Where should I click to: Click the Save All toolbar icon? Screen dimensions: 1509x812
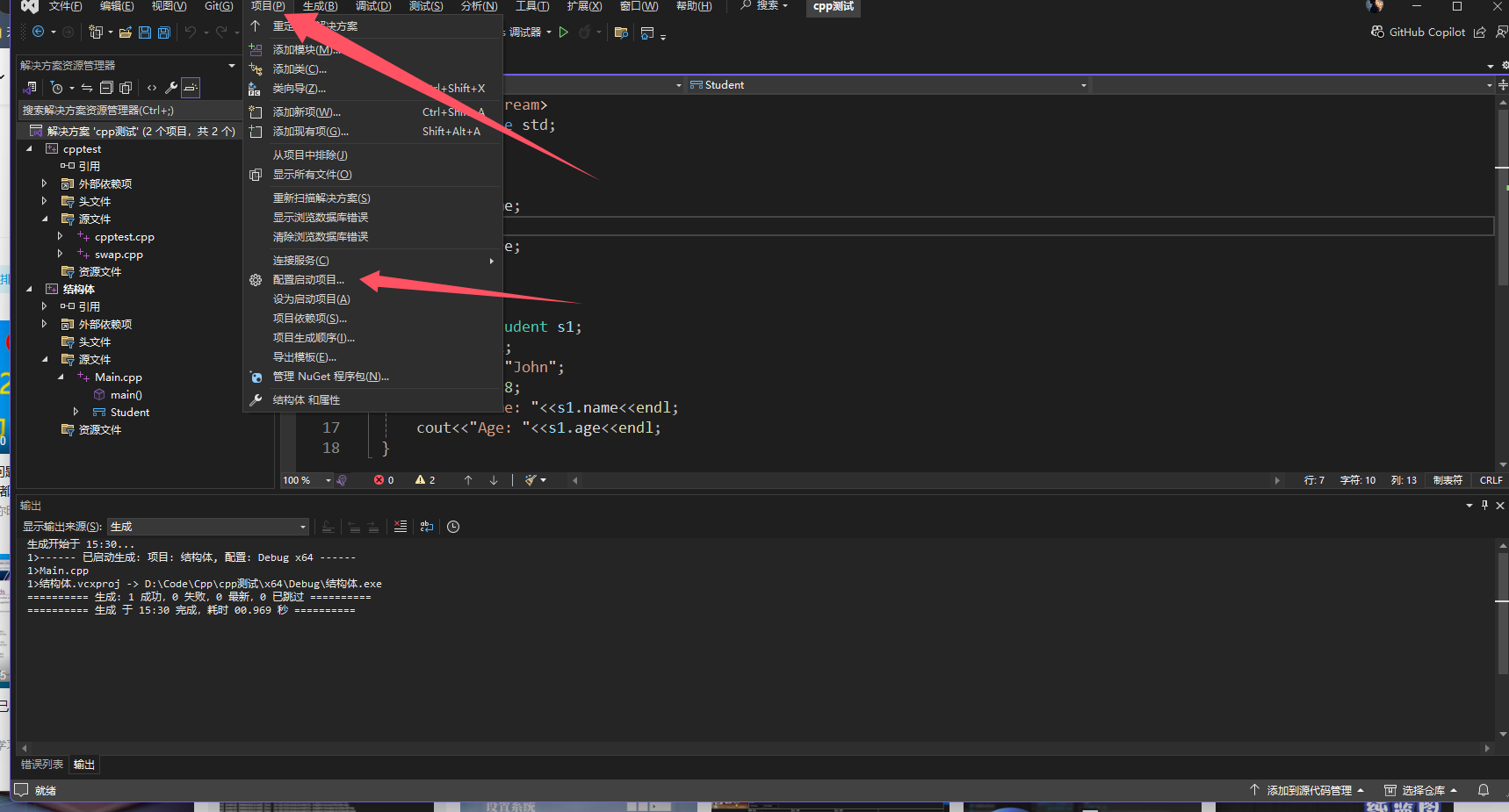pos(163,32)
